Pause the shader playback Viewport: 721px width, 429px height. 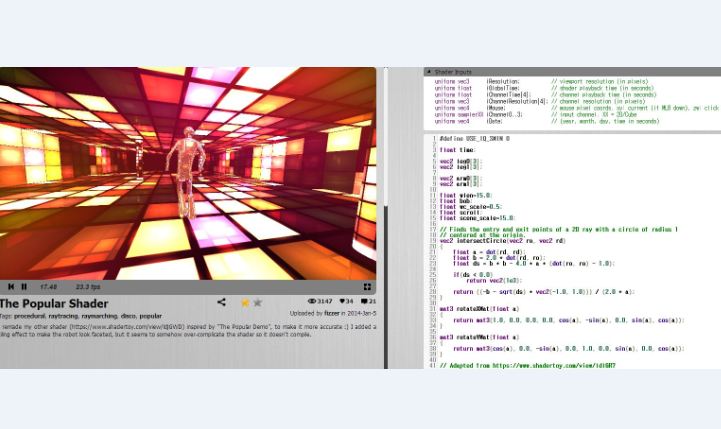[24, 286]
